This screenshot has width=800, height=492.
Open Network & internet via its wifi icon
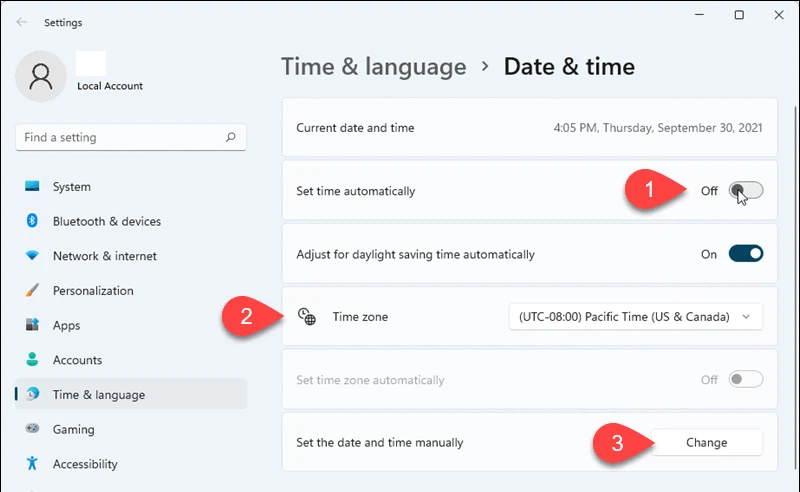point(33,256)
